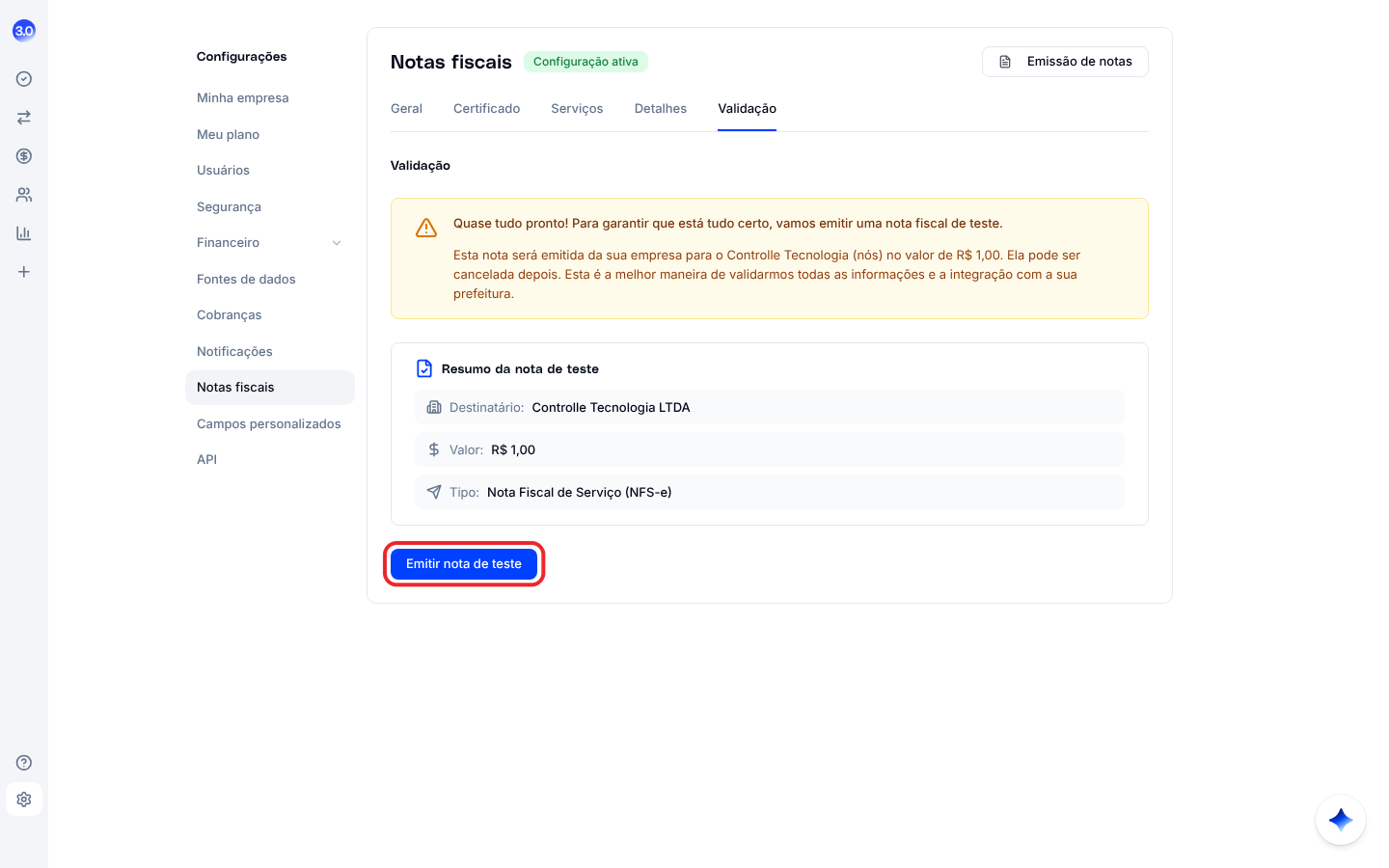Switch to the Certificado tab

[487, 109]
